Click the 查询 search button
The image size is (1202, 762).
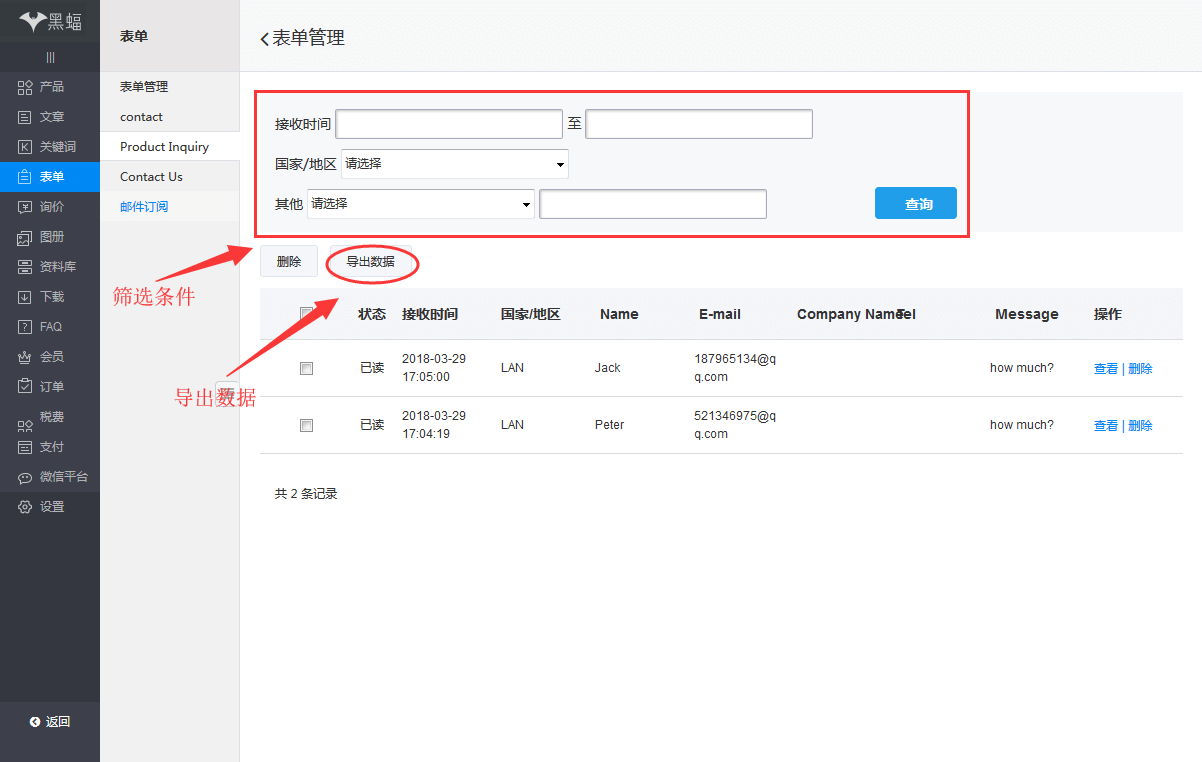point(915,202)
